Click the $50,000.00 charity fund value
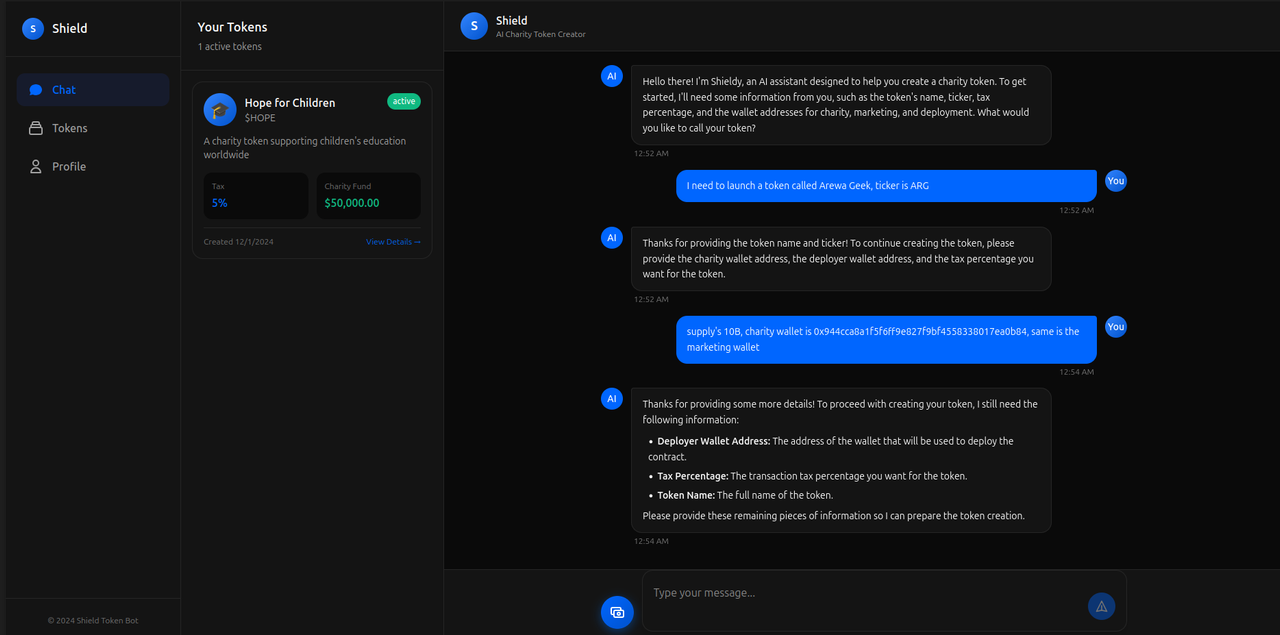The width and height of the screenshot is (1280, 635). click(352, 203)
